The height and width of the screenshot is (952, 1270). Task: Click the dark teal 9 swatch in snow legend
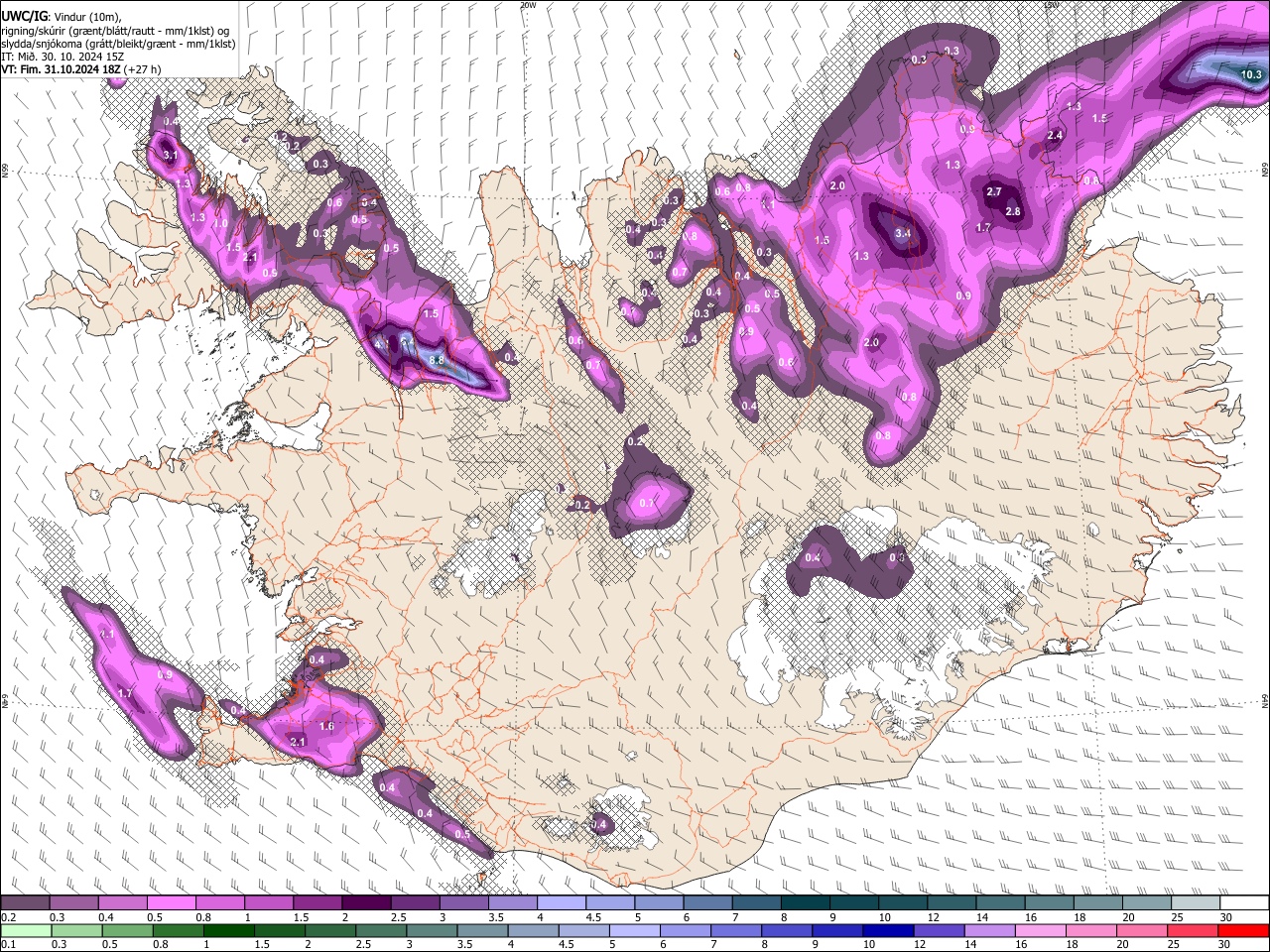(x=852, y=902)
